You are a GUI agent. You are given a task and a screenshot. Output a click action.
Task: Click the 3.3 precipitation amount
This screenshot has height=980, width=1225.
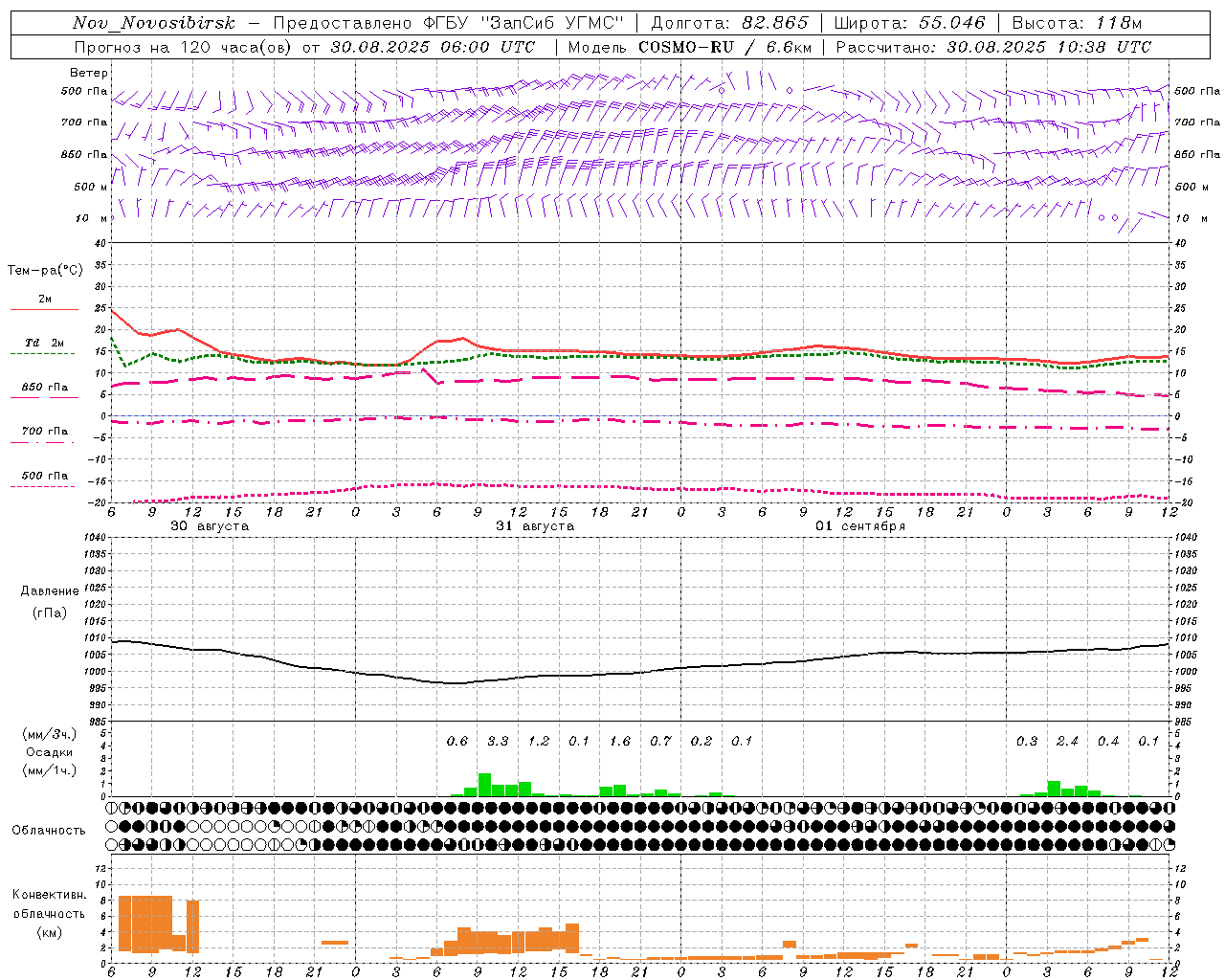[498, 741]
